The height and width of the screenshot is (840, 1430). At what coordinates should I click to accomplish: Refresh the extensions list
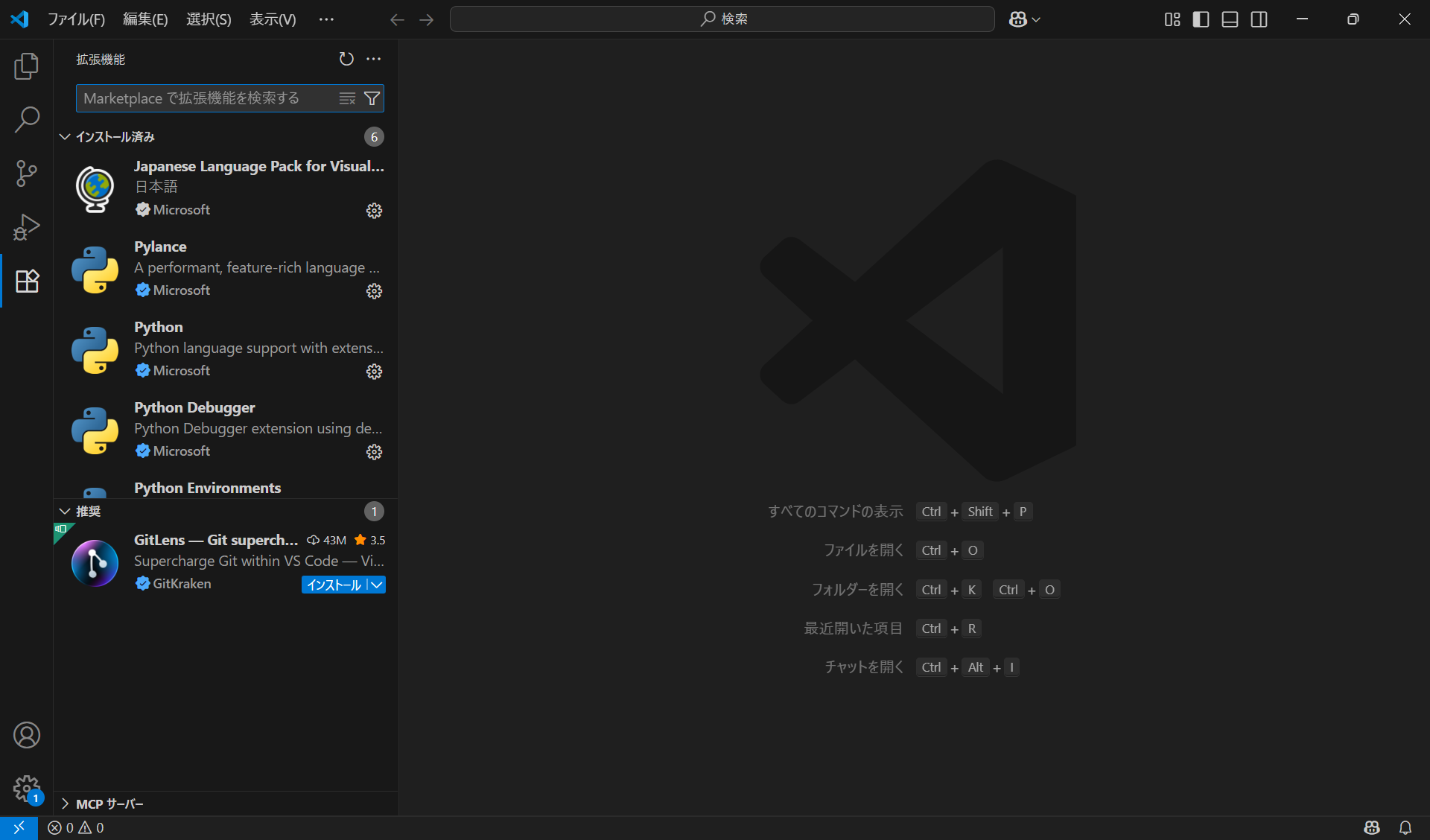click(346, 59)
